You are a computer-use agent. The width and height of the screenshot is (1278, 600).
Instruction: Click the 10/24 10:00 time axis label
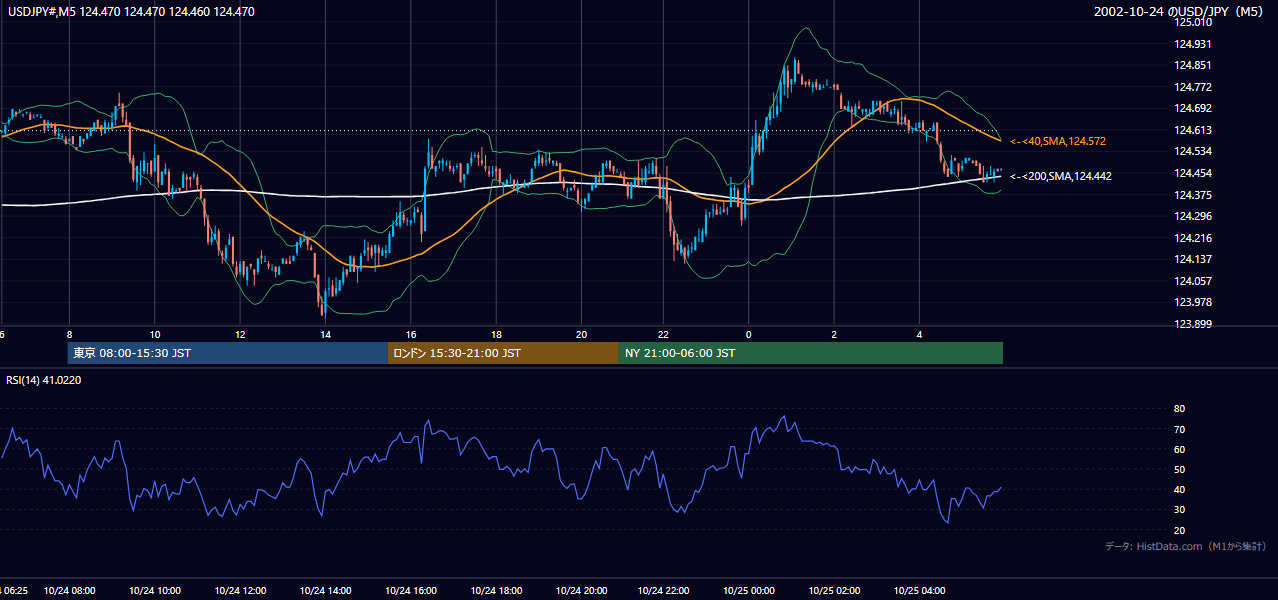(x=155, y=591)
